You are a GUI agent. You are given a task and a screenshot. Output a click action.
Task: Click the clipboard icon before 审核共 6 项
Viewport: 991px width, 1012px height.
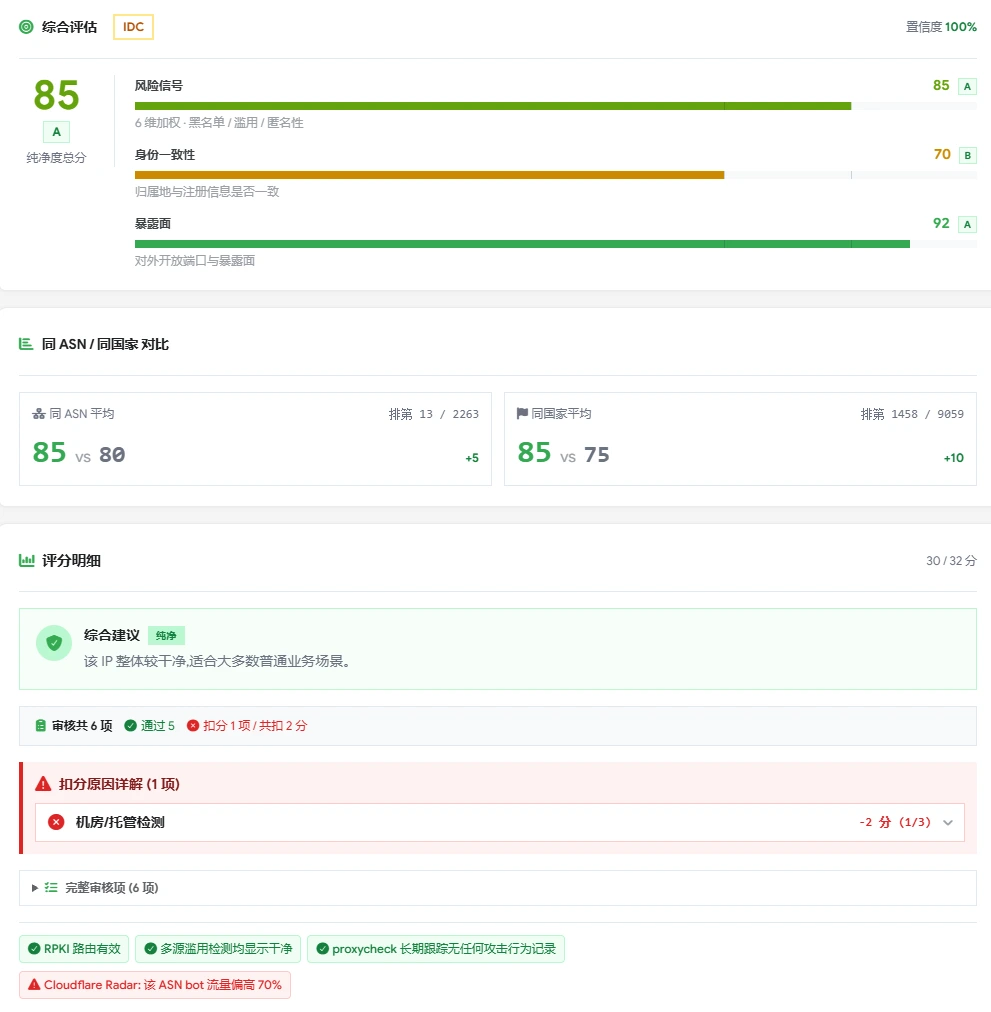point(41,725)
